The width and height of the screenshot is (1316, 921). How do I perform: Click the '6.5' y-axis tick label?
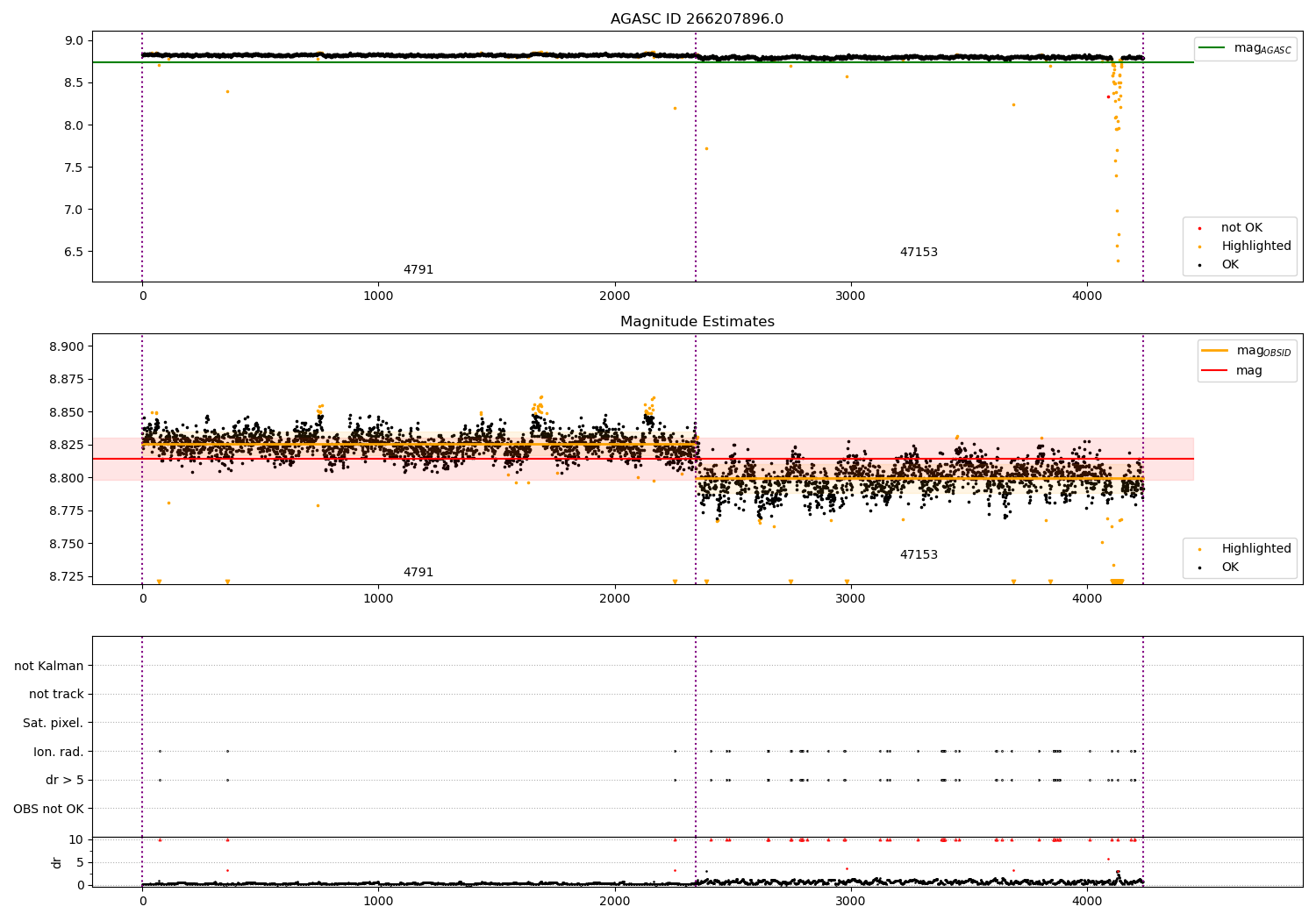[74, 252]
